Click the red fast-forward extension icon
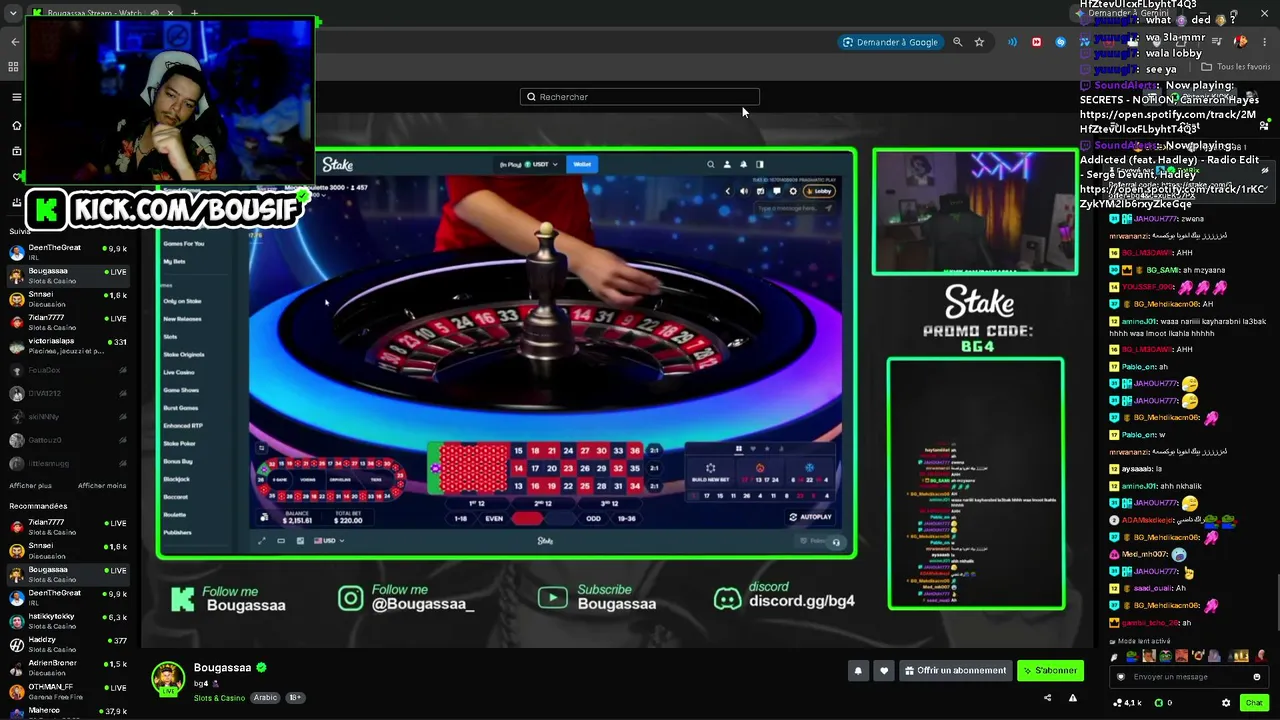Image resolution: width=1280 pixels, height=720 pixels. 1036,42
